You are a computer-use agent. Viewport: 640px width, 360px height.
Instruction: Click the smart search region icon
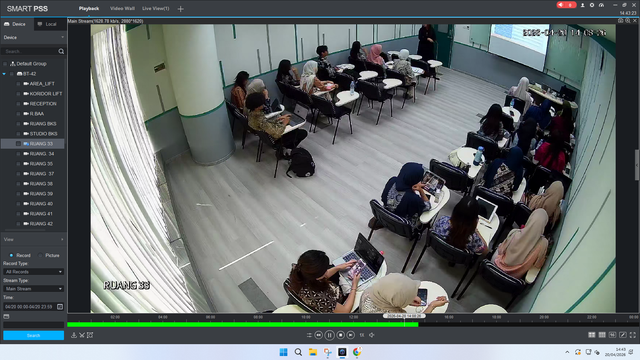pos(90,335)
